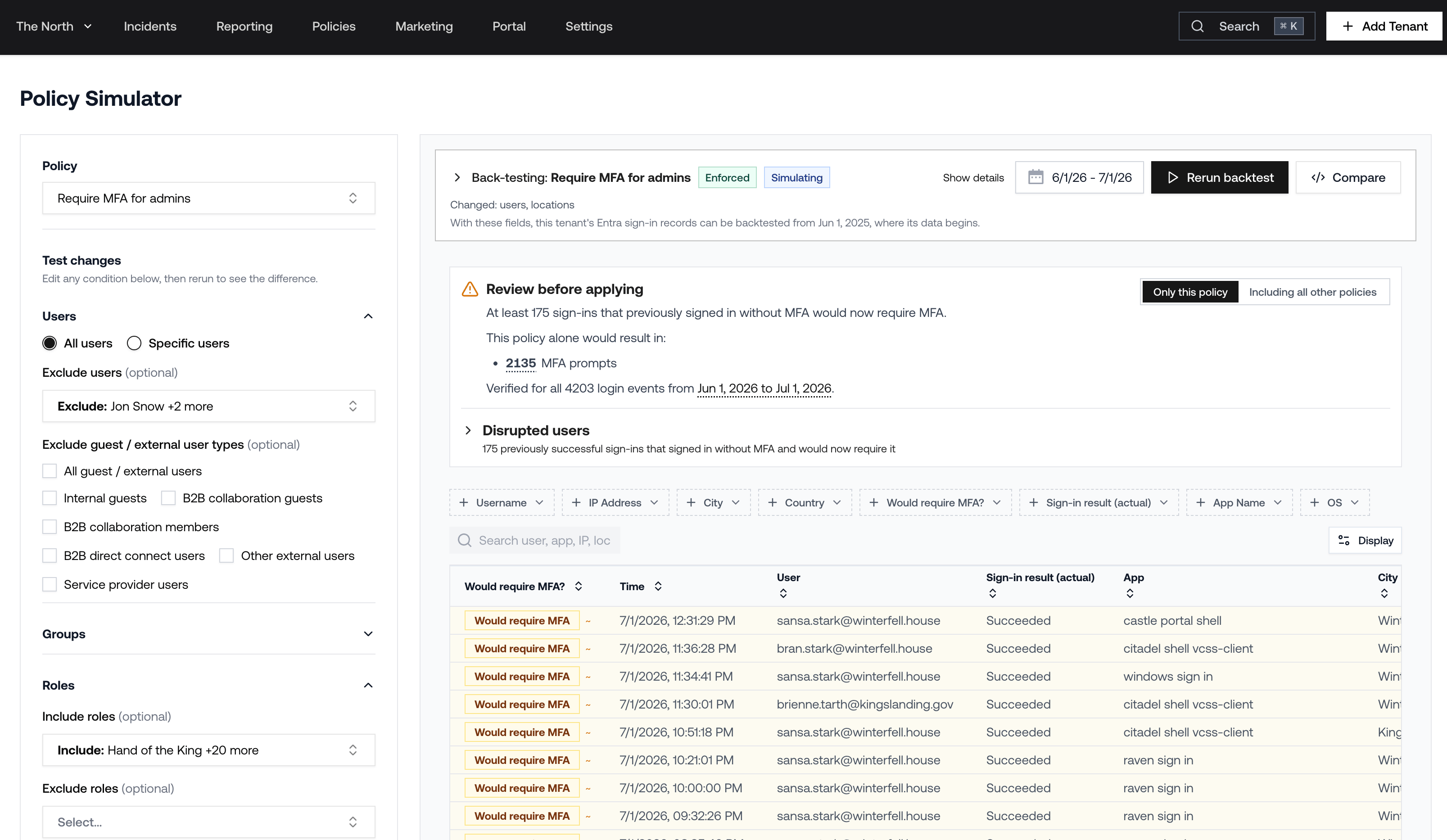The height and width of the screenshot is (840, 1447).
Task: Check B2B collaboration members checkbox
Action: [50, 527]
